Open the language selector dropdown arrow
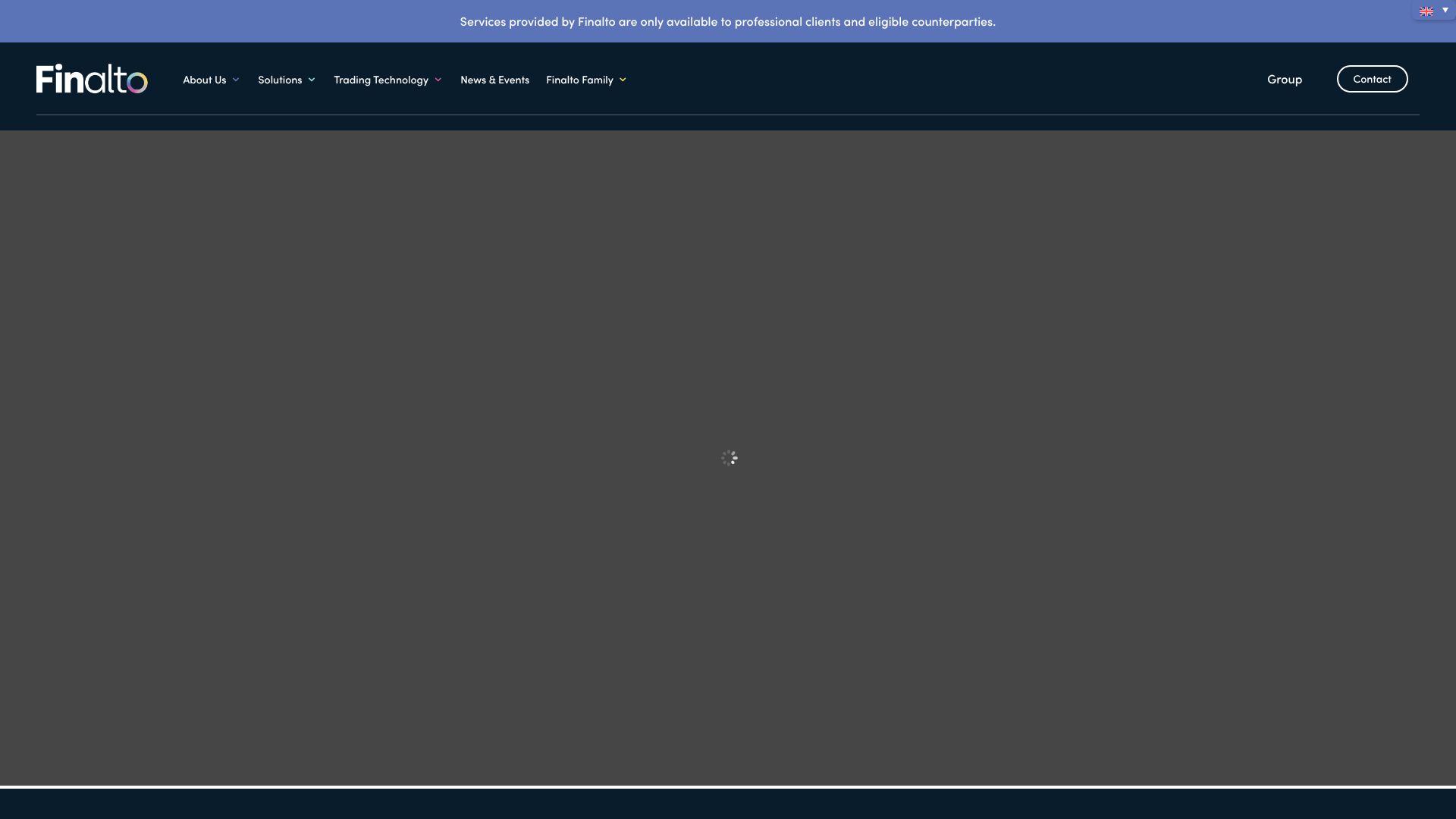Viewport: 1456px width, 819px height. pos(1445,10)
